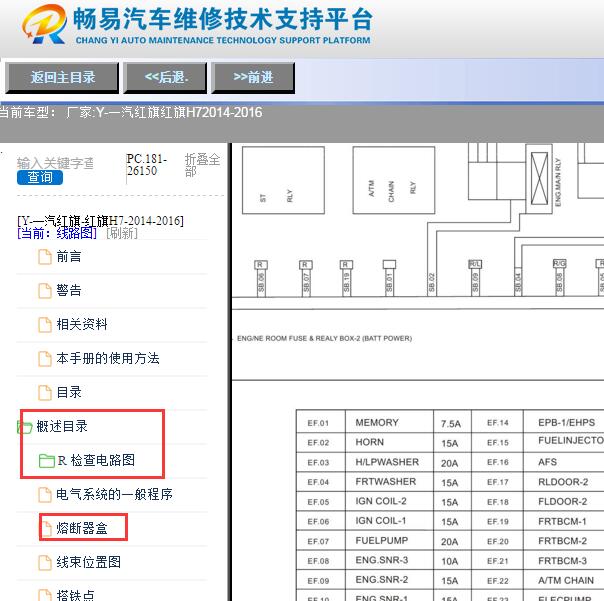Click the page icon beside 线束位置图
Screen dimensions: 604x601
click(45, 562)
